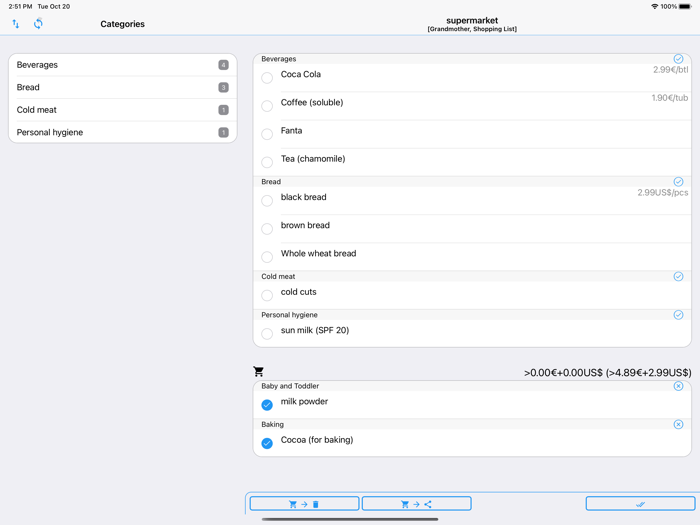Click the Baking section header label
Screen dimensions: 700x525
pos(272,425)
